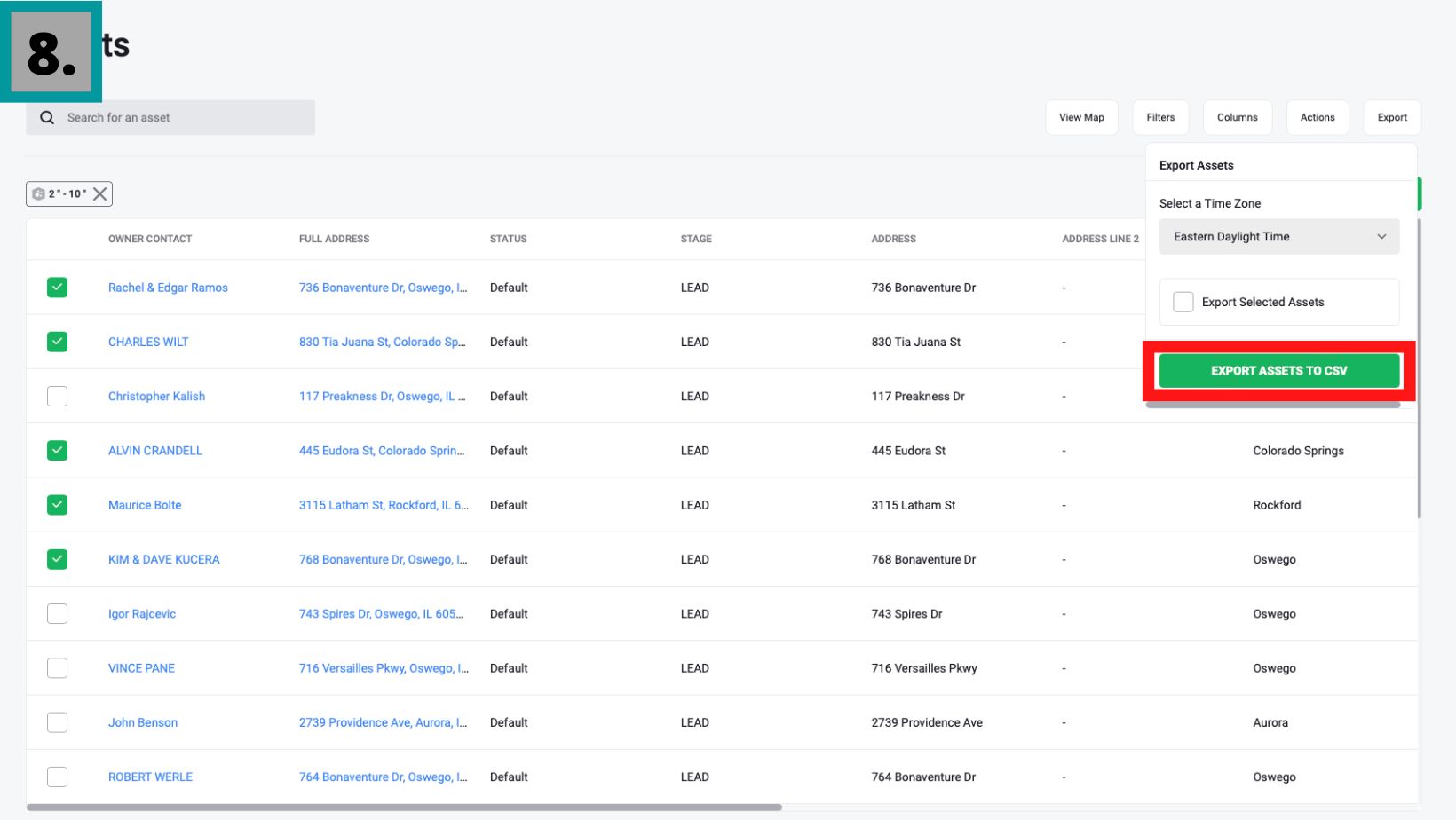Check the Igor Rajcevic row checkbox
Viewport: 1456px width, 820px height.
click(57, 613)
